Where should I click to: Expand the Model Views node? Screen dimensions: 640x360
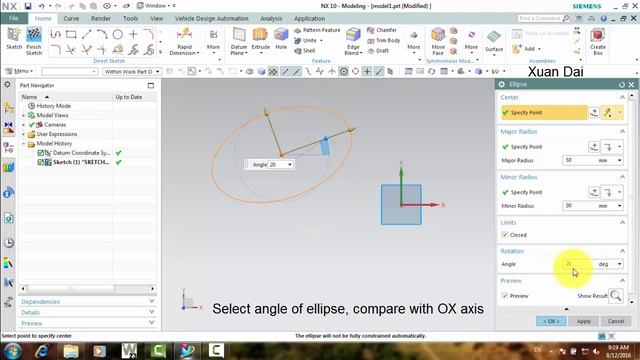point(24,116)
